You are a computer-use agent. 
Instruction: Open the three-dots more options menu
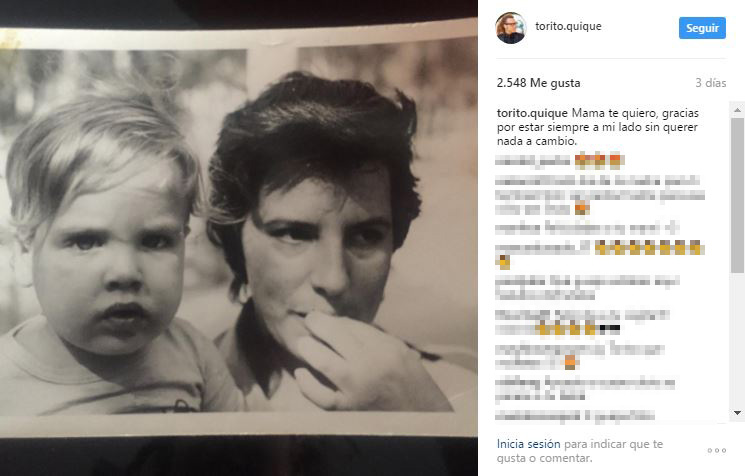coord(716,450)
